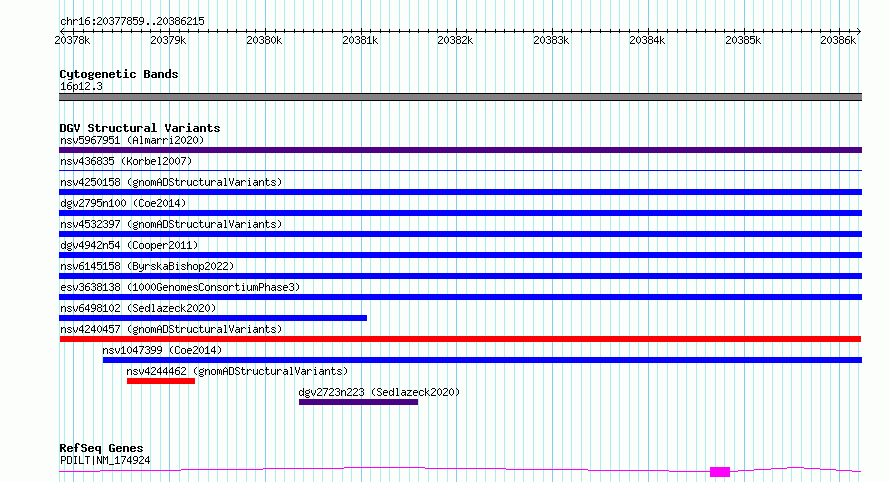
Task: Click the 20380k ruler label
Action: pyautogui.click(x=264, y=40)
